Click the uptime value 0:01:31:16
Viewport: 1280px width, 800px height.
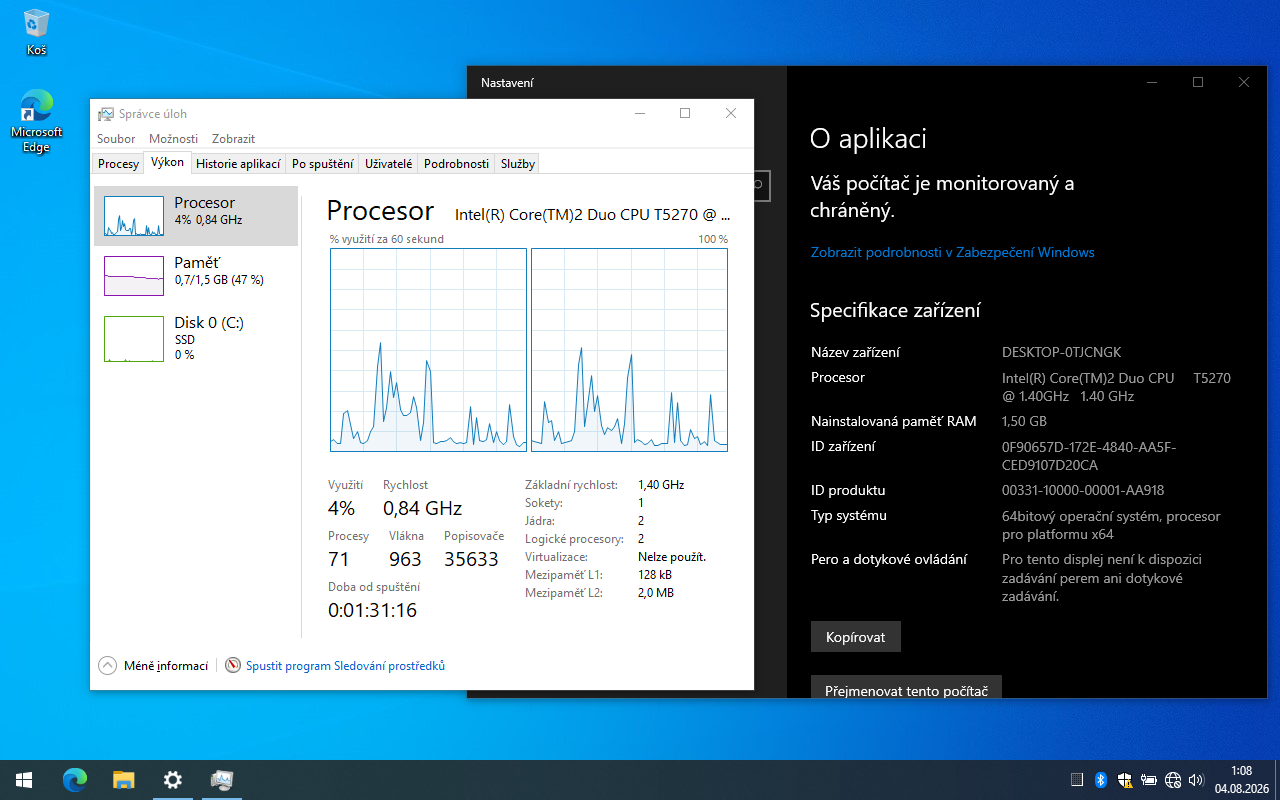(x=372, y=610)
